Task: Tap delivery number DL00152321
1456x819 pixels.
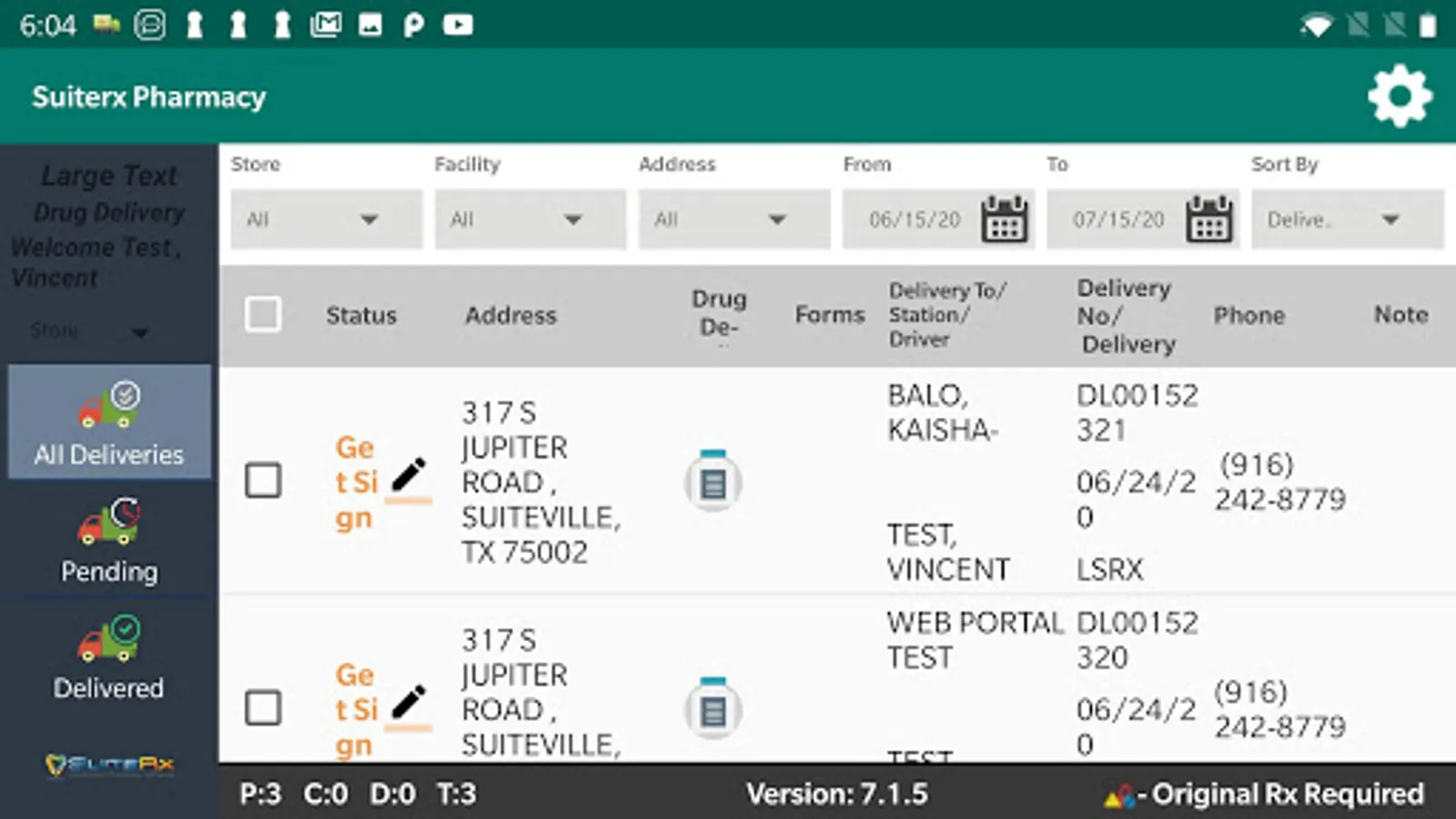Action: coord(1137,412)
